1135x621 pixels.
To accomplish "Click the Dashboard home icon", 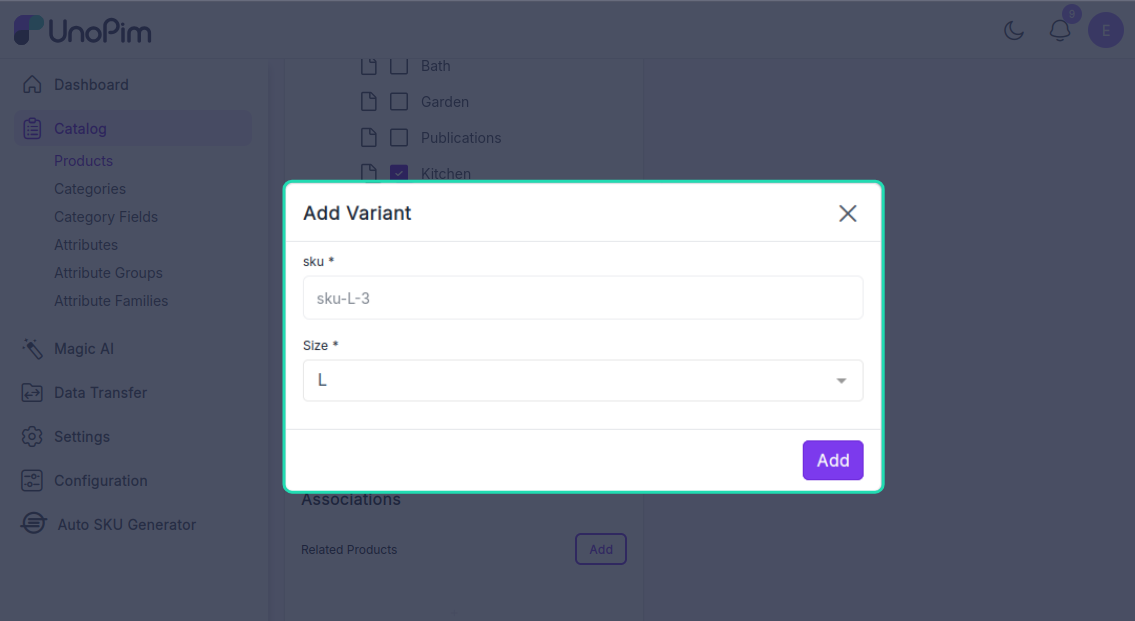I will point(32,85).
